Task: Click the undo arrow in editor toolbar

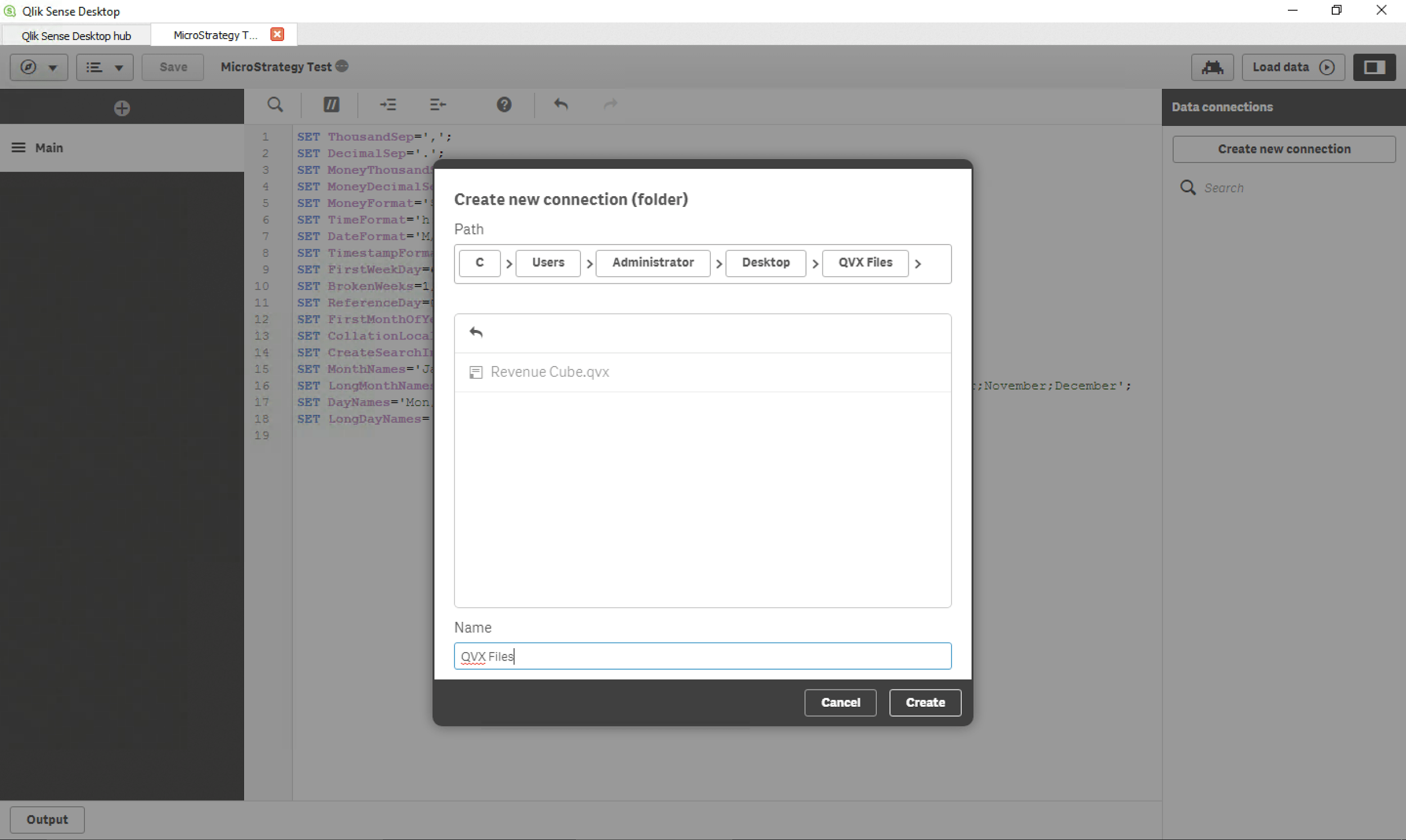Action: pos(560,105)
